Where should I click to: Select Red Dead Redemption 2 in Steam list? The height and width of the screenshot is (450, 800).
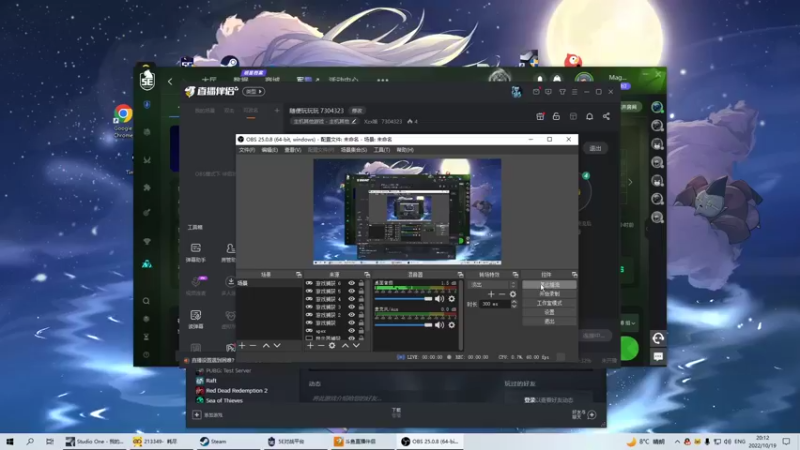tap(237, 390)
